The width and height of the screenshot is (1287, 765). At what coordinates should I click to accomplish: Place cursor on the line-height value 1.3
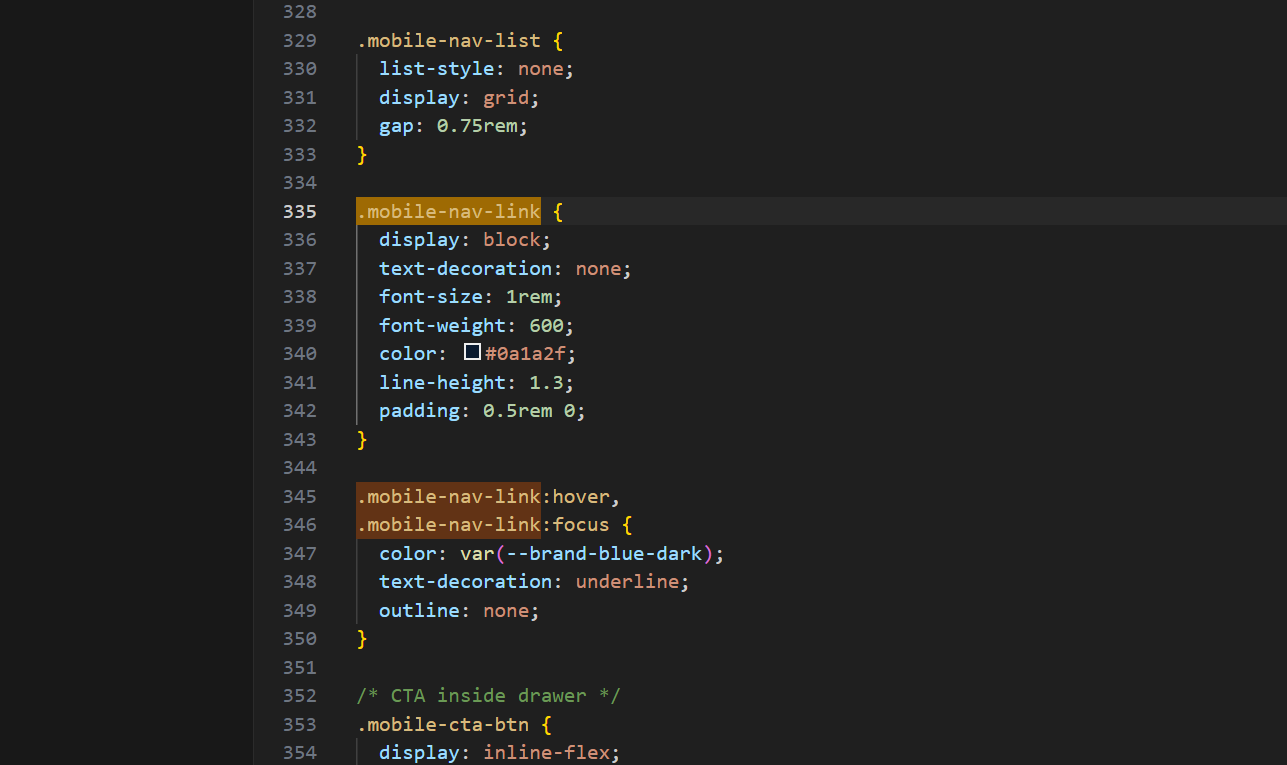(552, 382)
